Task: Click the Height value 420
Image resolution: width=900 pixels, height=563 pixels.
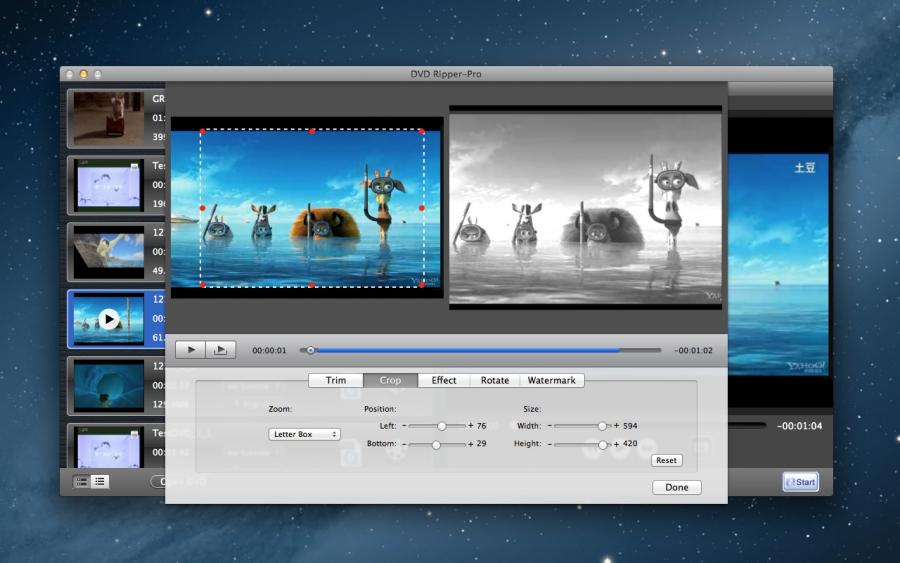Action: tap(630, 444)
